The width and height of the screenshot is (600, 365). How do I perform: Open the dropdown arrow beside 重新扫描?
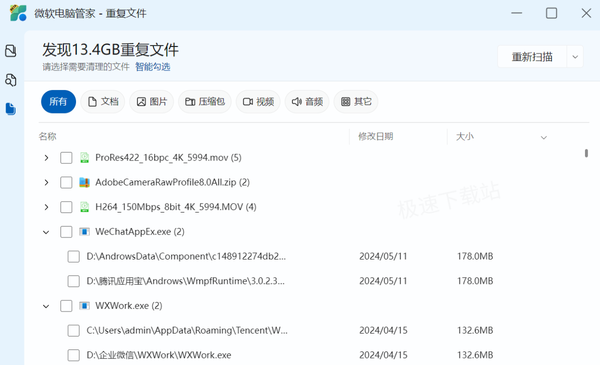(575, 57)
